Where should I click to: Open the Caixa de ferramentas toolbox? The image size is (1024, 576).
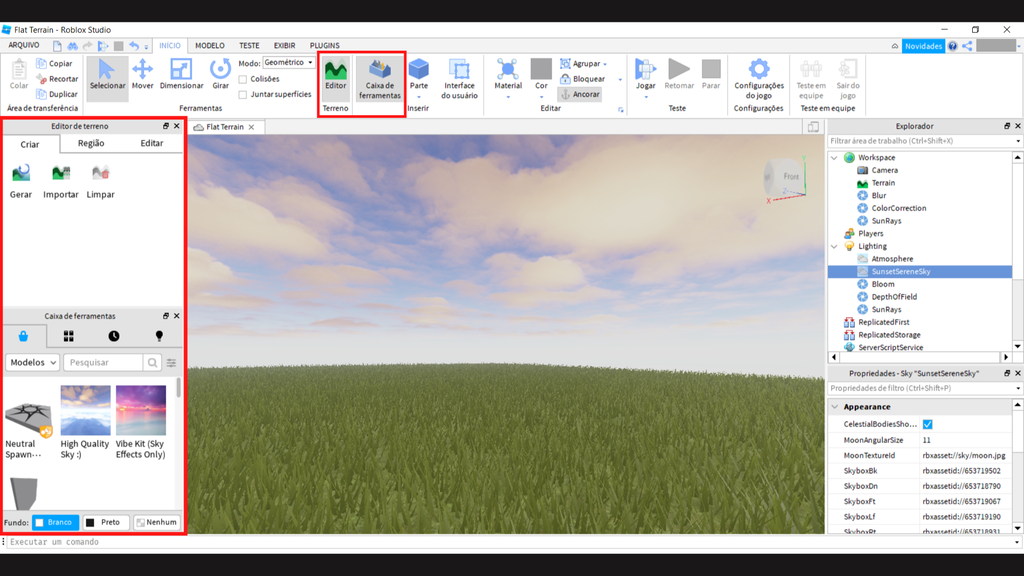pyautogui.click(x=379, y=79)
